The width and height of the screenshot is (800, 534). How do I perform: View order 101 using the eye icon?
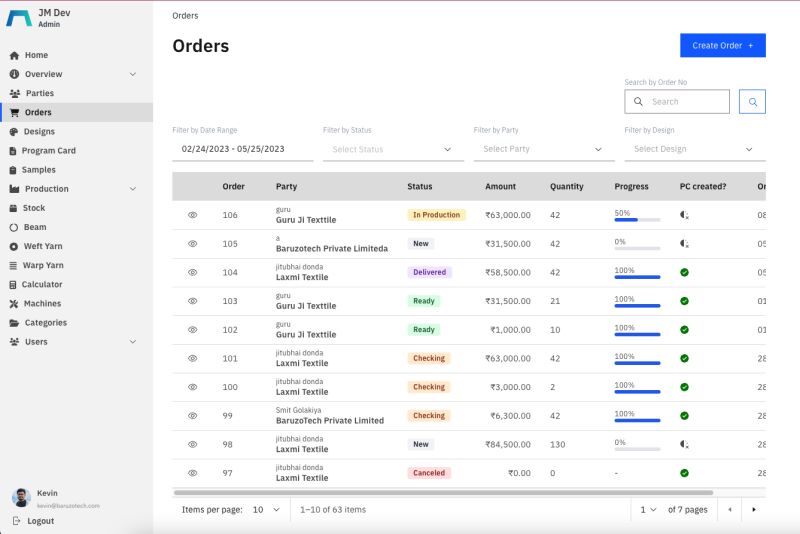point(193,358)
